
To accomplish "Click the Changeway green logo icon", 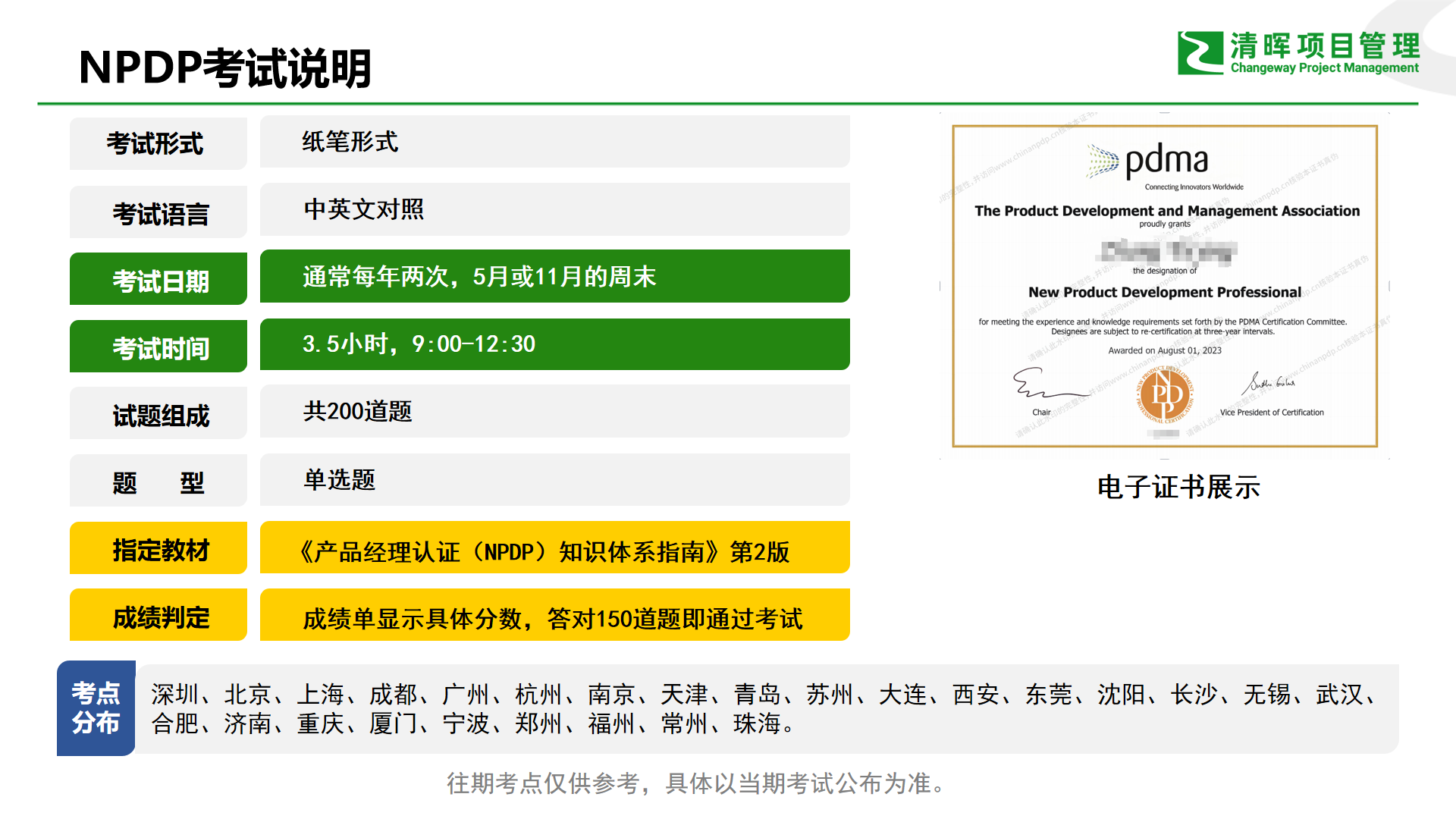I will [x=1200, y=52].
